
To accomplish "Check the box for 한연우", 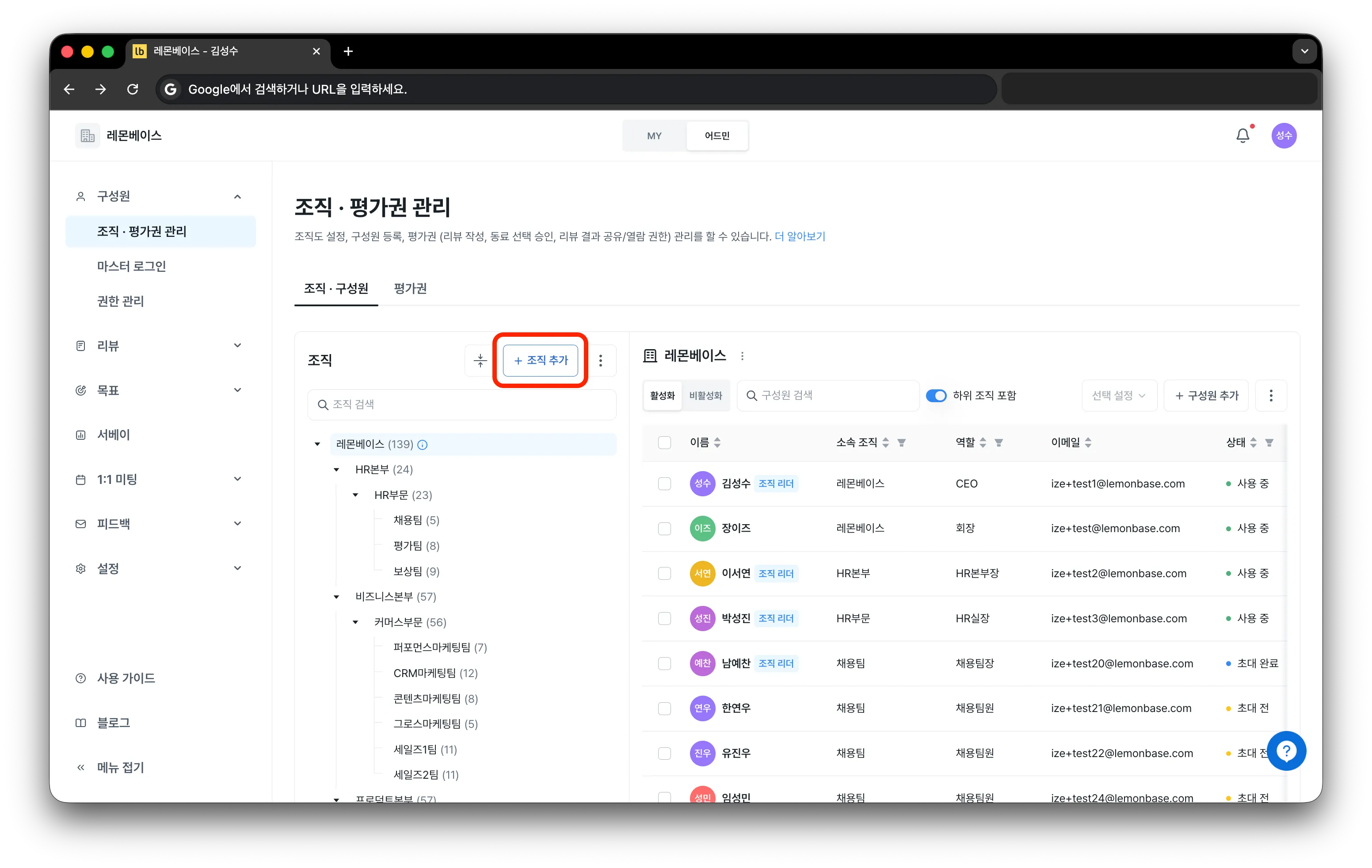I will point(664,708).
